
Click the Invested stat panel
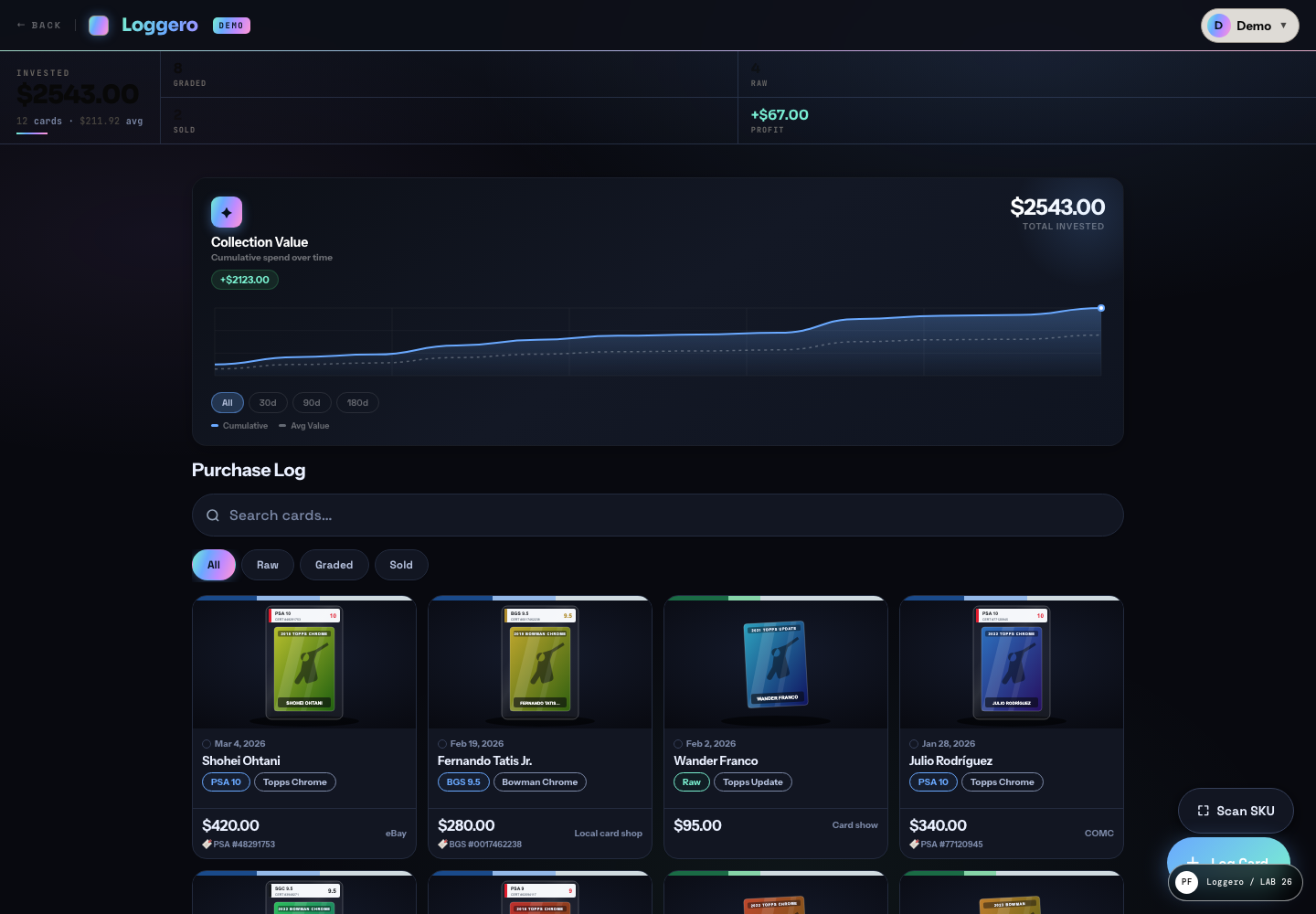pyautogui.click(x=80, y=97)
